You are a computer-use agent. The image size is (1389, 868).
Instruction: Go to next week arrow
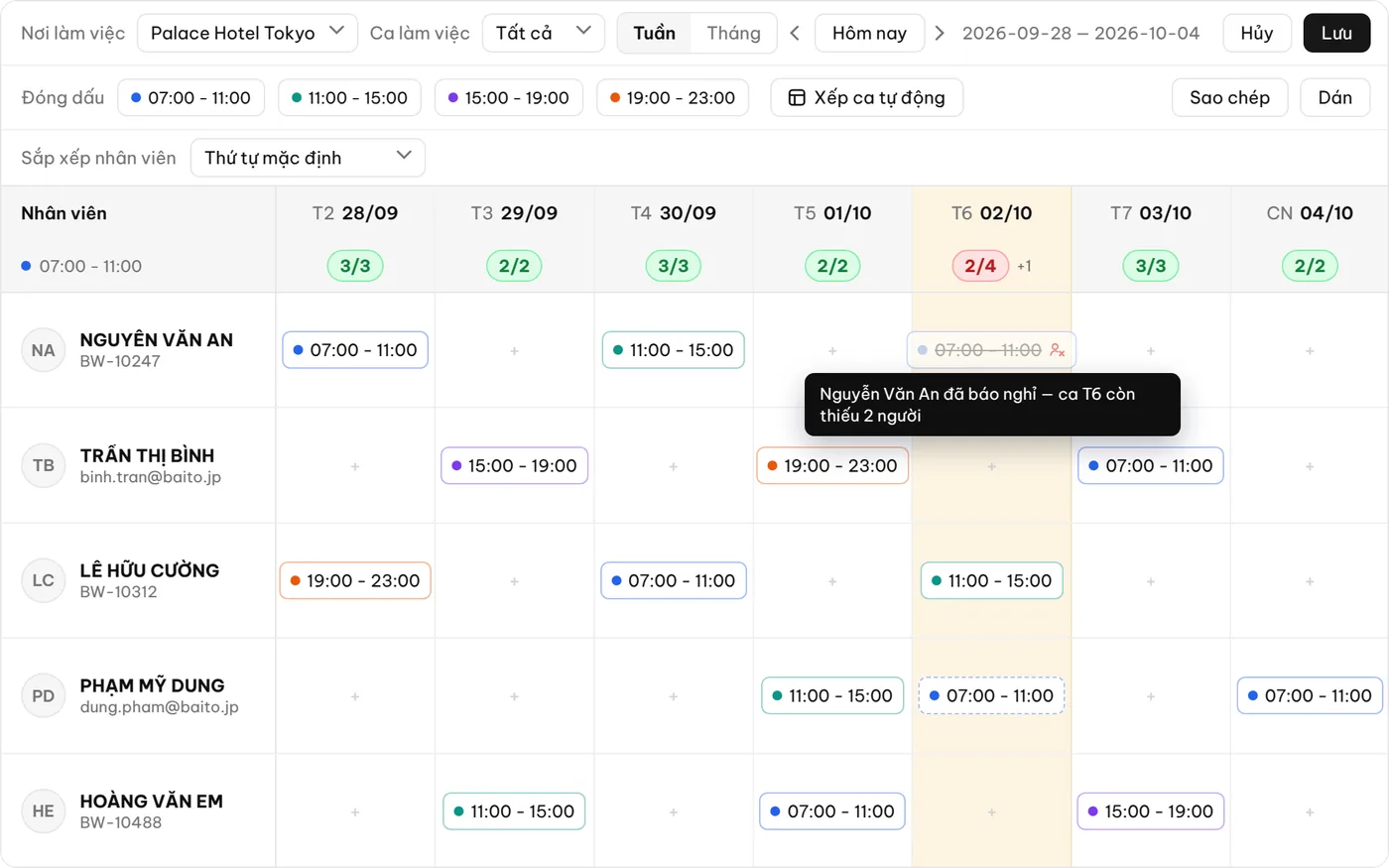click(x=940, y=33)
